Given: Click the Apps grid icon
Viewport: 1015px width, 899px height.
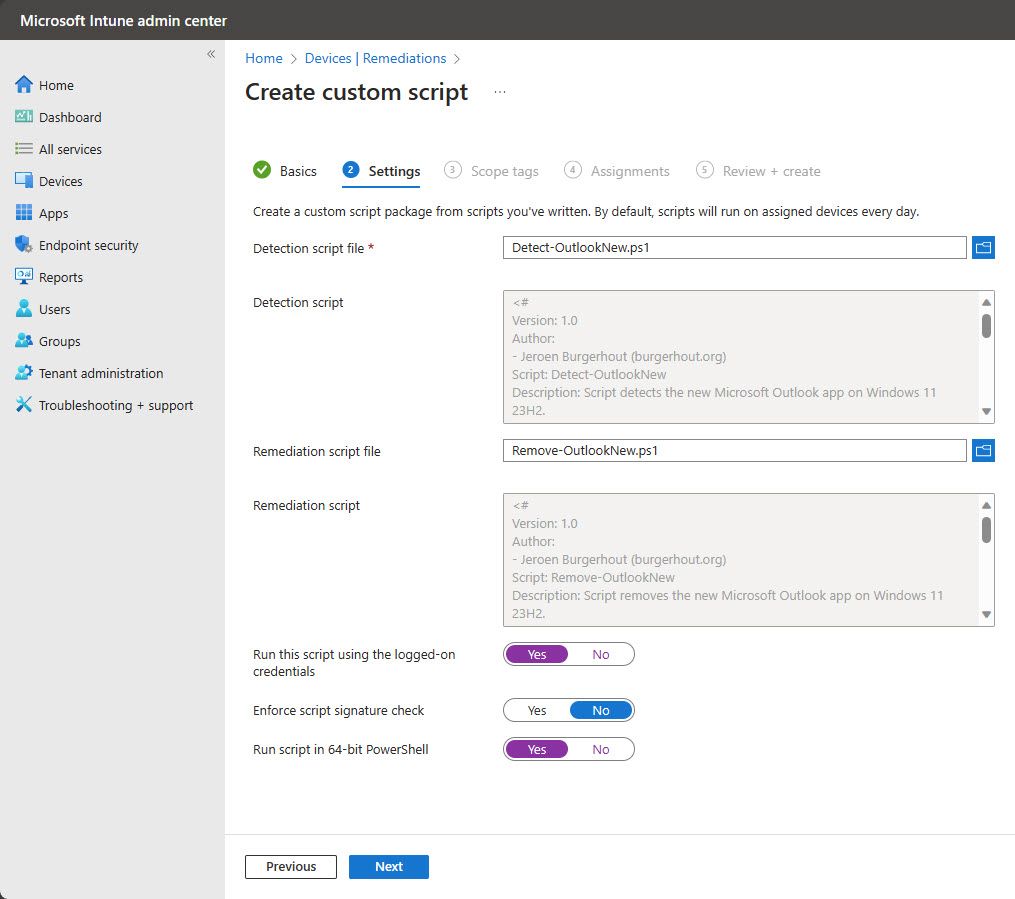Looking at the screenshot, I should pos(24,212).
